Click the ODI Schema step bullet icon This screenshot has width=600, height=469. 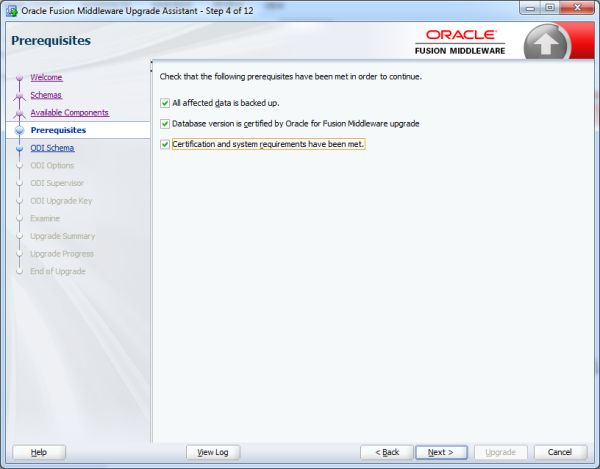click(x=20, y=148)
